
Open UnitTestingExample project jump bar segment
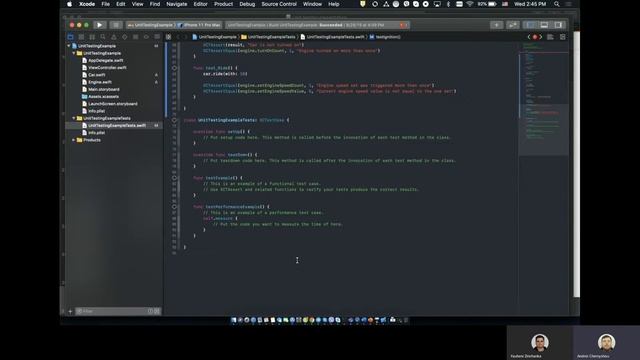click(x=215, y=37)
